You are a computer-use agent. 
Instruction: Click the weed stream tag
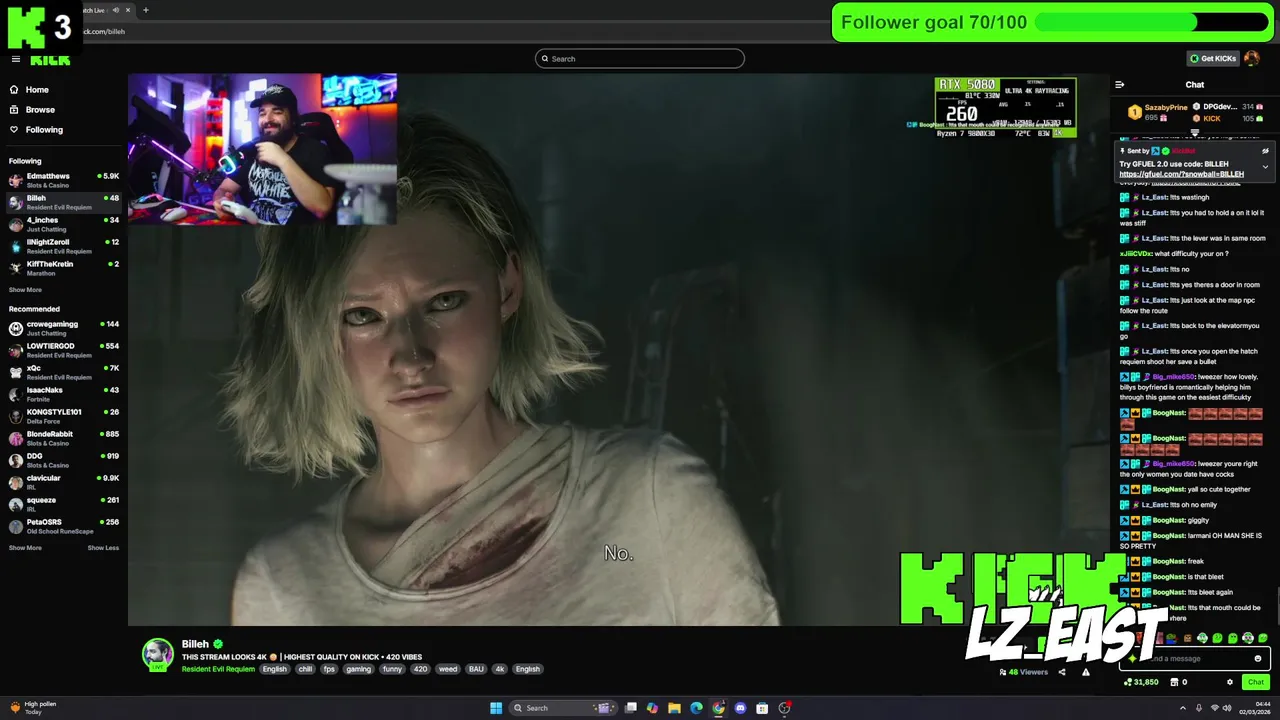[448, 669]
